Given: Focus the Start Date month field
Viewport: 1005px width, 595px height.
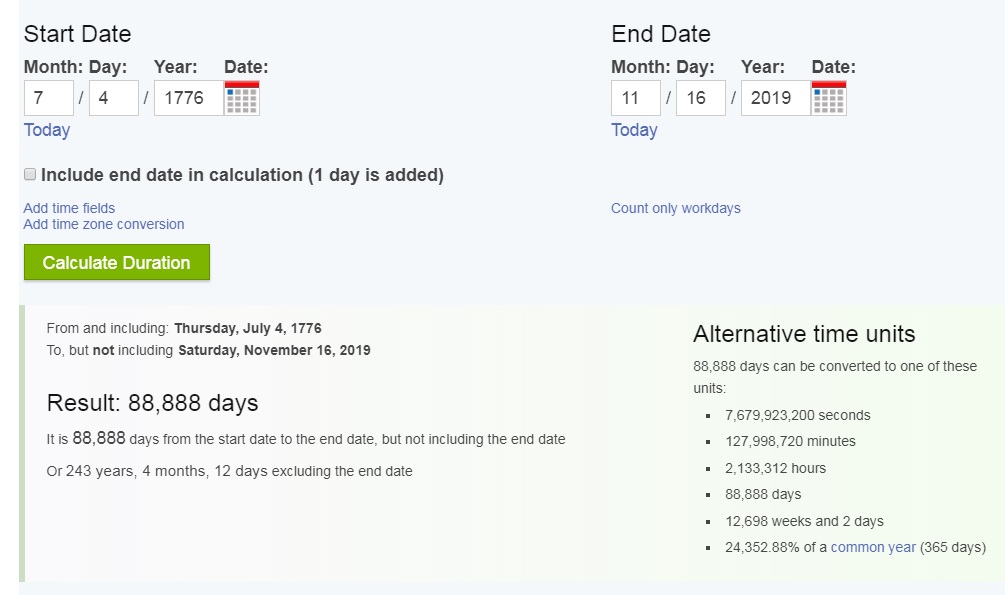Looking at the screenshot, I should point(49,98).
